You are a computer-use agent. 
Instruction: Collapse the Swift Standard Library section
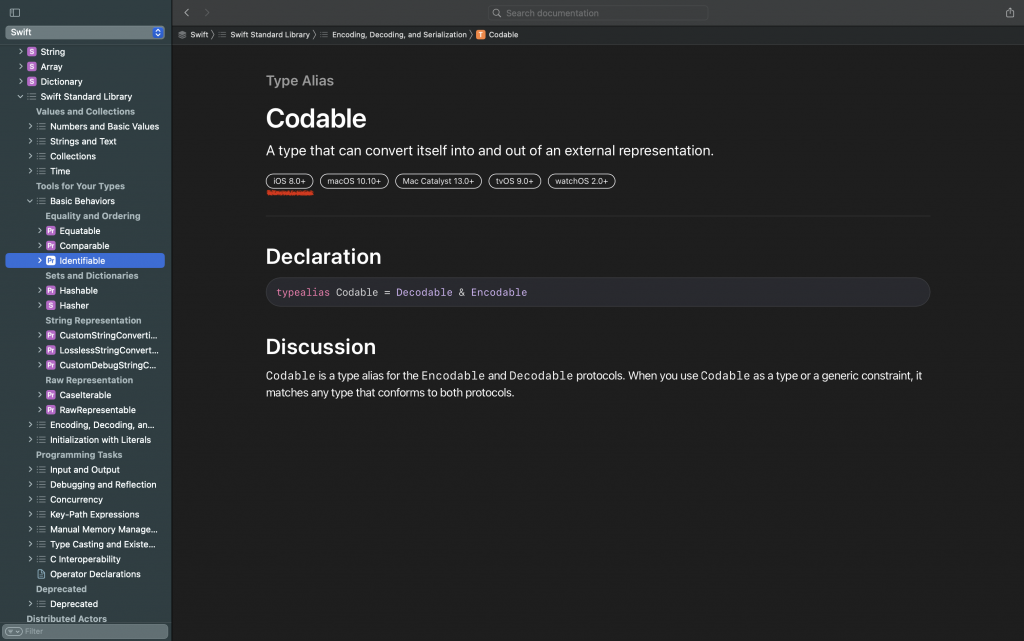20,97
